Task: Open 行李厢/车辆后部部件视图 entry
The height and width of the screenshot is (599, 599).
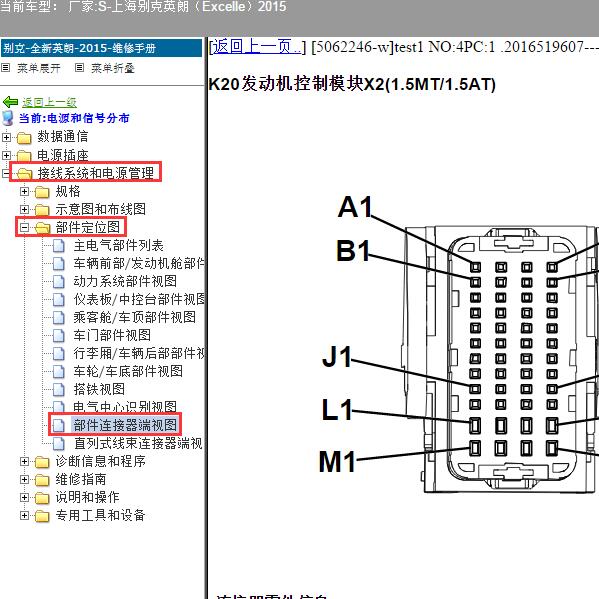Action: [139, 353]
